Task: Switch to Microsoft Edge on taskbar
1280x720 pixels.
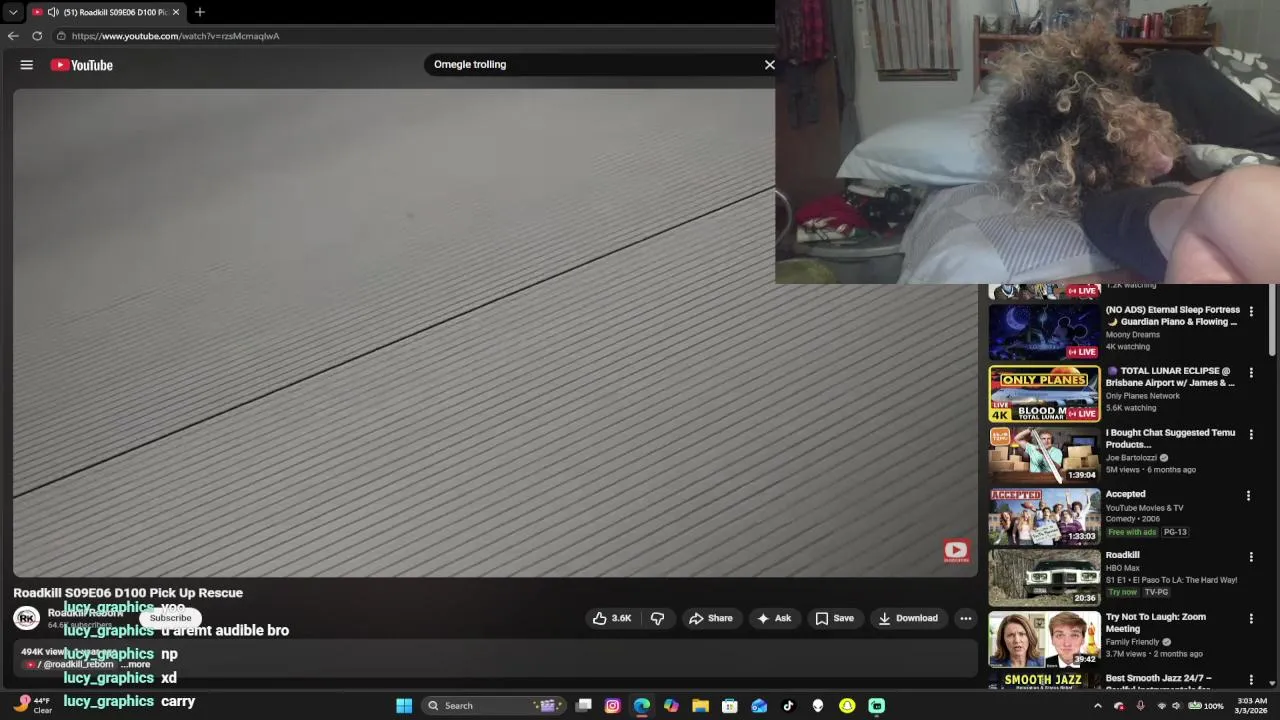Action: click(x=642, y=706)
